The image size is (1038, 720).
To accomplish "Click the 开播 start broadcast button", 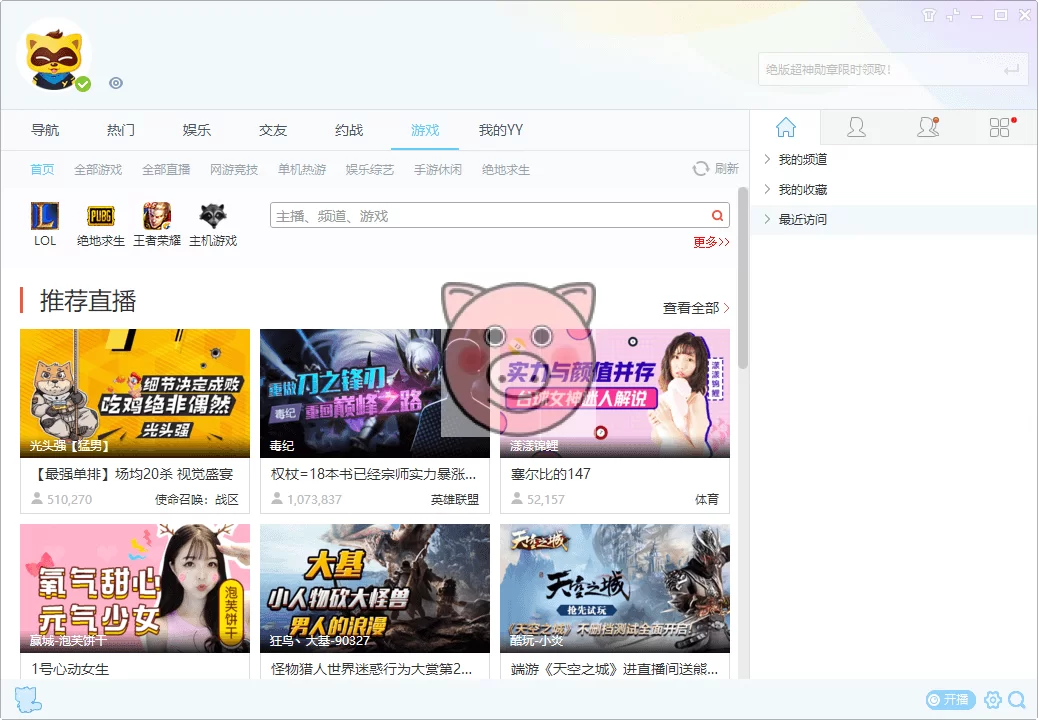I will coord(951,699).
